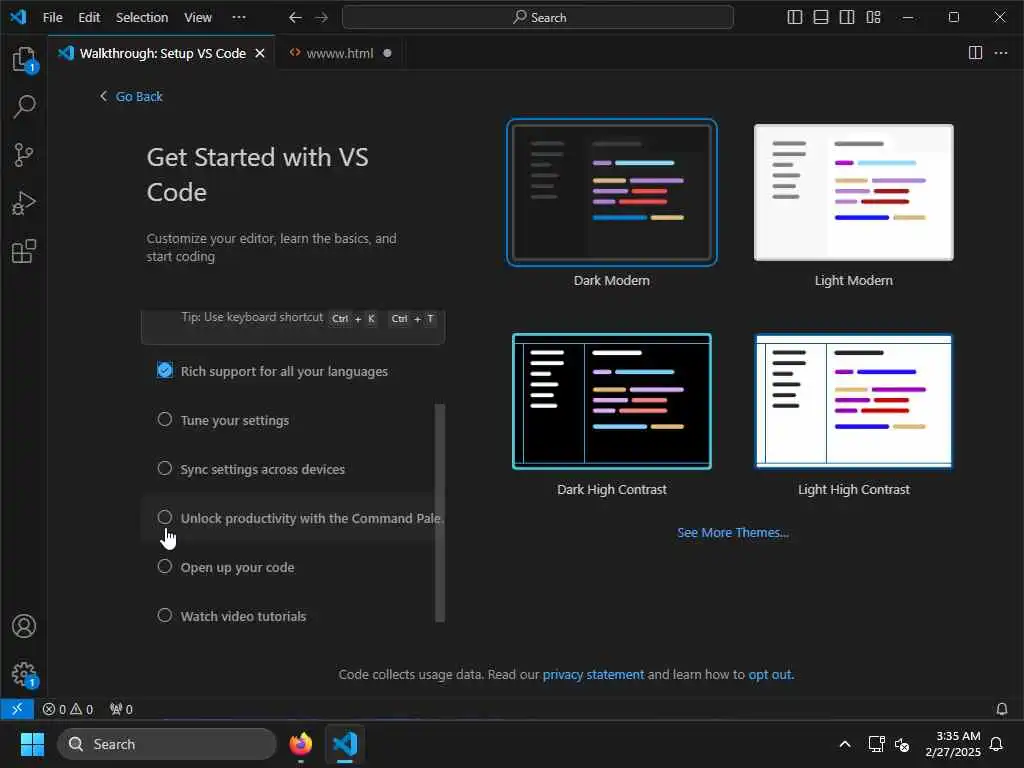Screen dimensions: 1024x768
Task: Open the Search view in activity bar
Action: [x=24, y=106]
